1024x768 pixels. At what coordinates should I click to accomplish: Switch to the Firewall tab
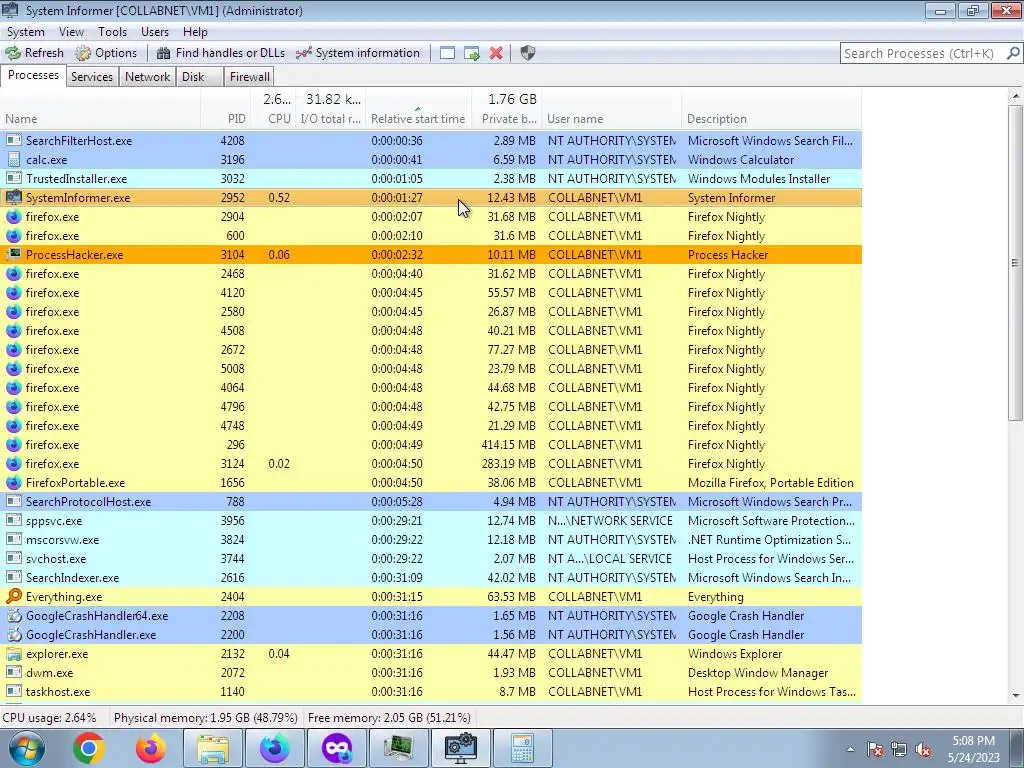pyautogui.click(x=249, y=76)
